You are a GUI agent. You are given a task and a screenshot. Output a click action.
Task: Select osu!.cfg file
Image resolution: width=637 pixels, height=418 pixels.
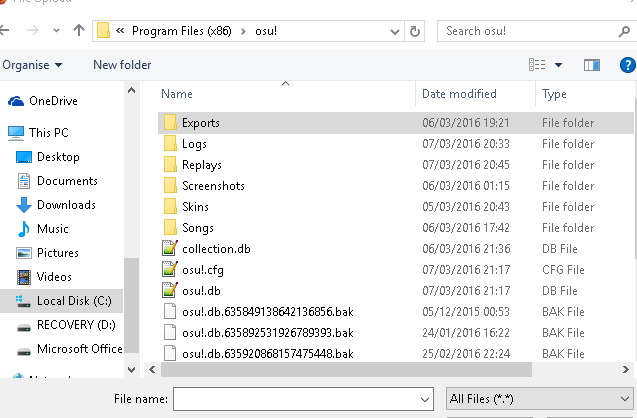click(x=396, y=270)
